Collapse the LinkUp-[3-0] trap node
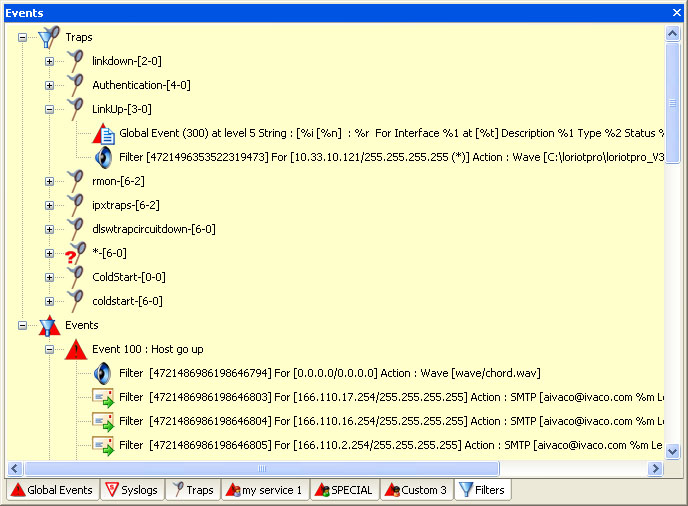 (x=49, y=110)
